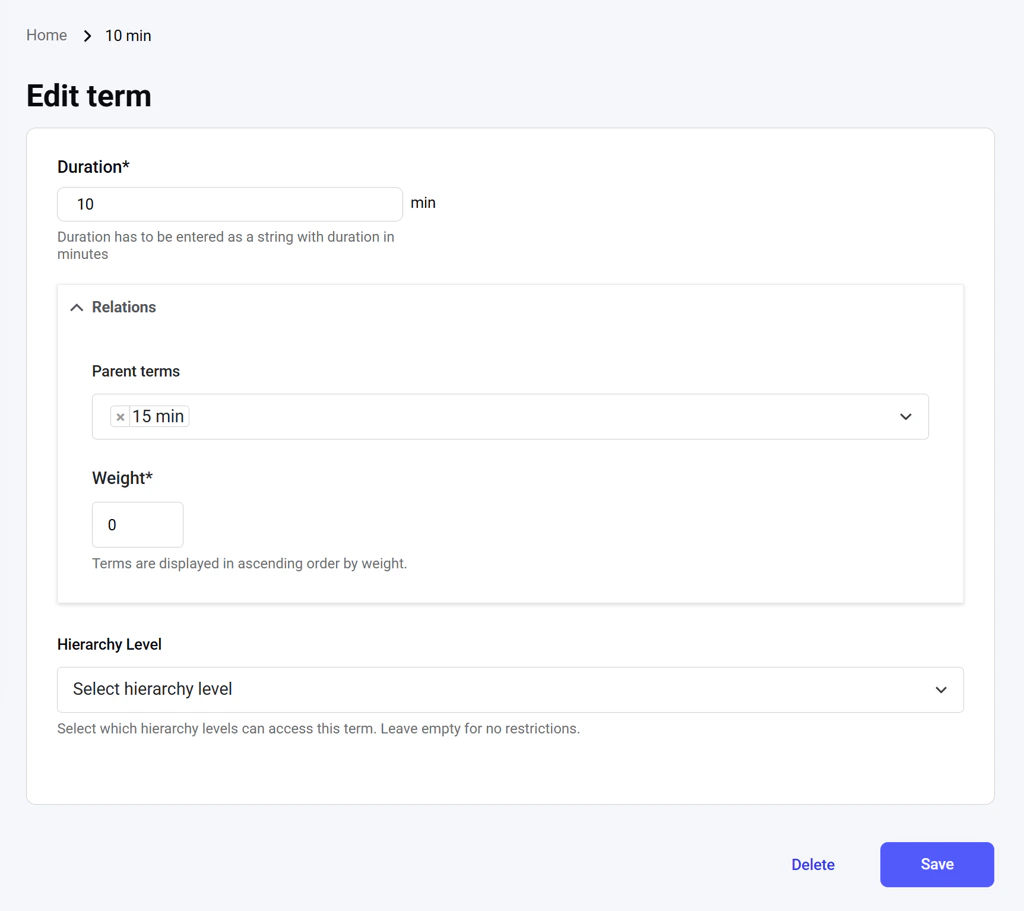Click the 15 min tag label
Viewport: 1024px width, 911px height.
158,417
